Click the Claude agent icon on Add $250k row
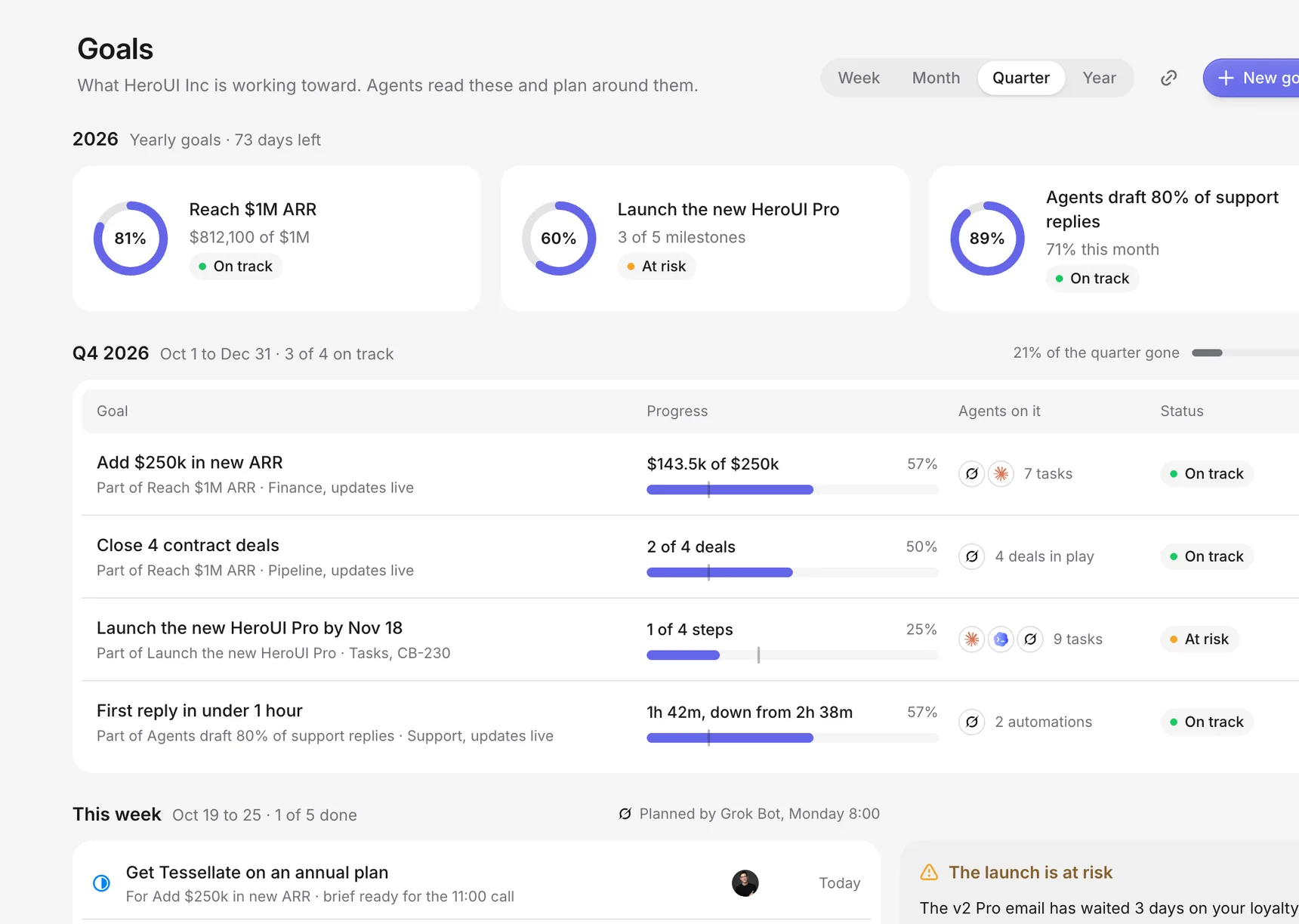 pyautogui.click(x=1001, y=474)
